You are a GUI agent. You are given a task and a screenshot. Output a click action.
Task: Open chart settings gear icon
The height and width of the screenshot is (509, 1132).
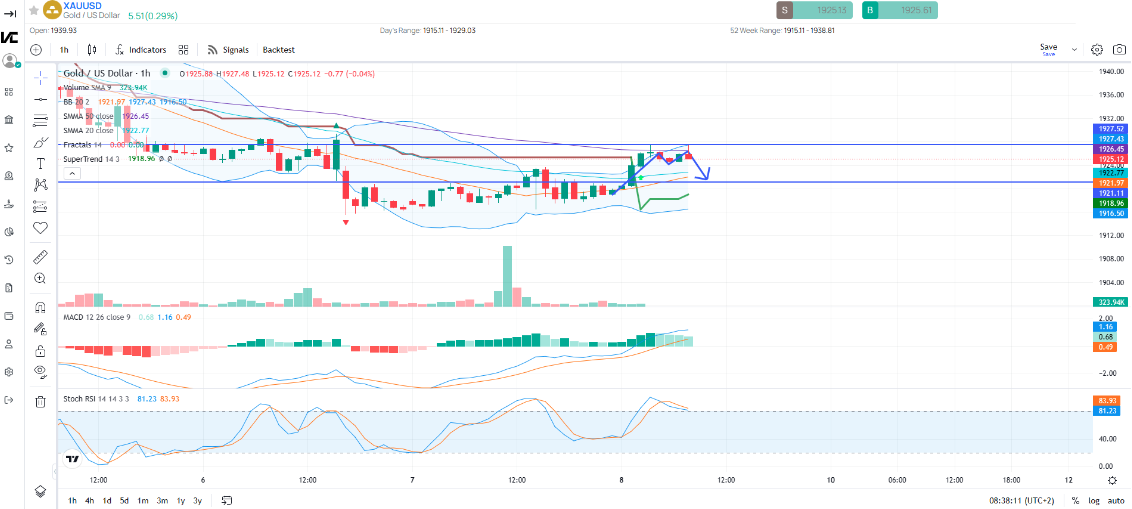(x=1097, y=49)
